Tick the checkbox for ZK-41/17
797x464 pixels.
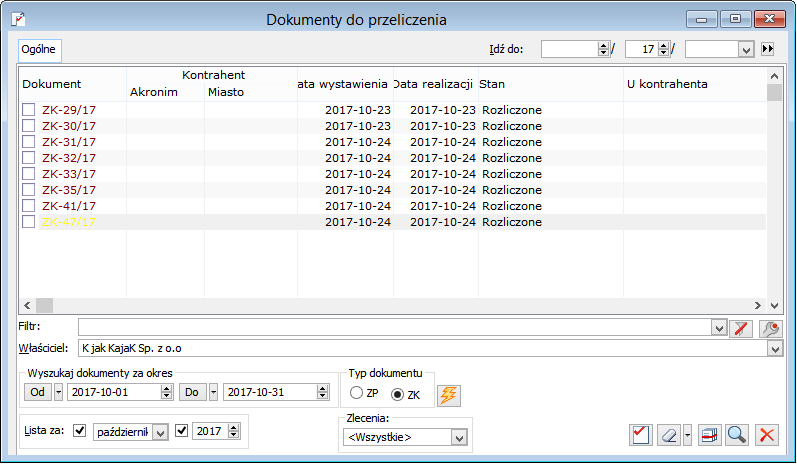click(x=28, y=206)
